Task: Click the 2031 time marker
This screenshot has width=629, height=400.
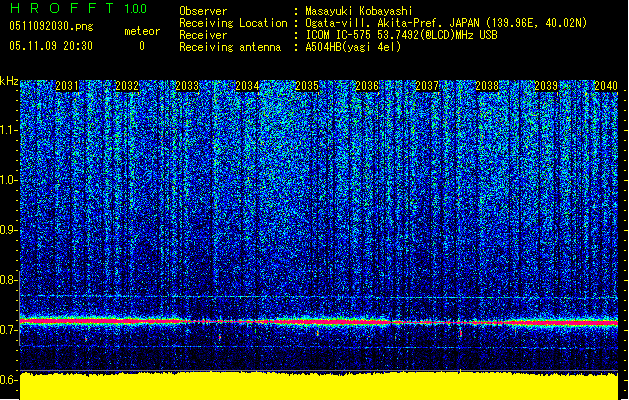Action: click(x=67, y=86)
